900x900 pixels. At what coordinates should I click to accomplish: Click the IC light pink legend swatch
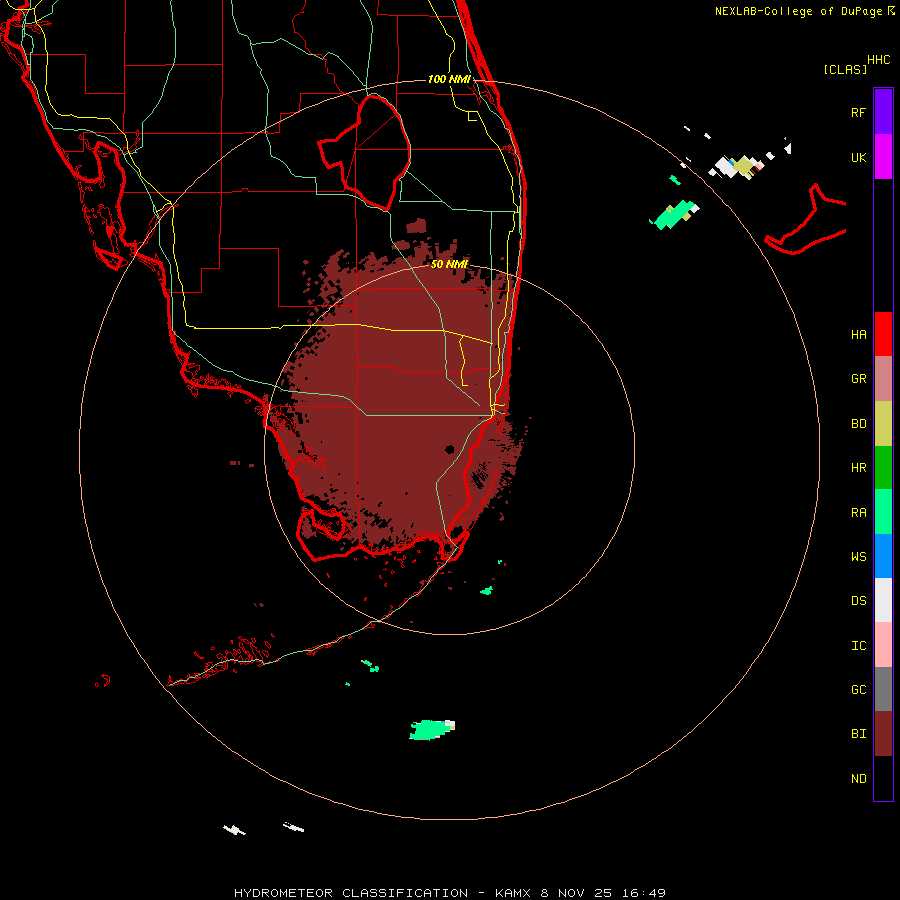tap(883, 645)
